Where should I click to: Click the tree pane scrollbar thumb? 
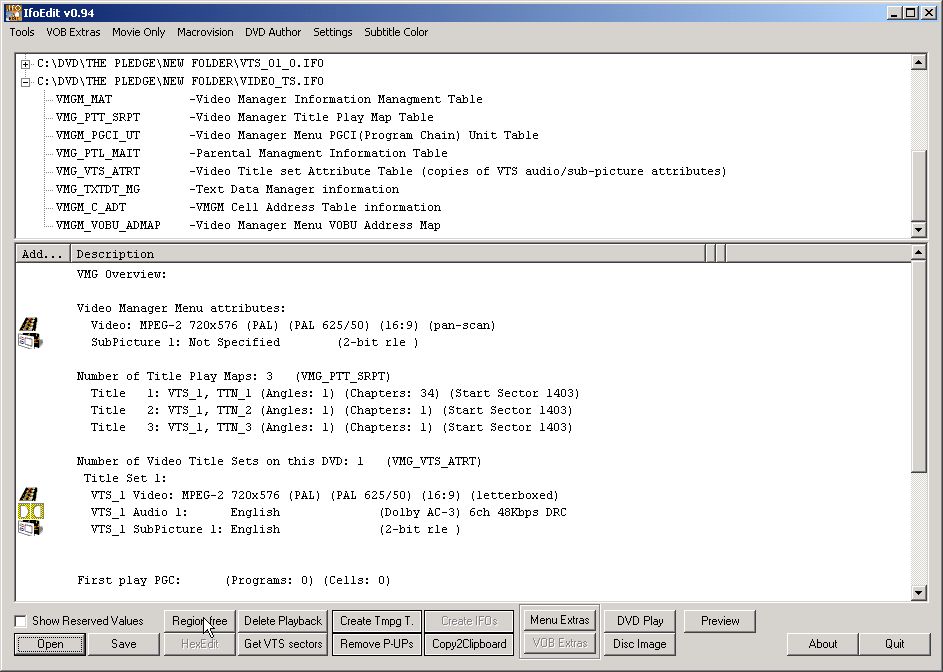tap(918, 185)
